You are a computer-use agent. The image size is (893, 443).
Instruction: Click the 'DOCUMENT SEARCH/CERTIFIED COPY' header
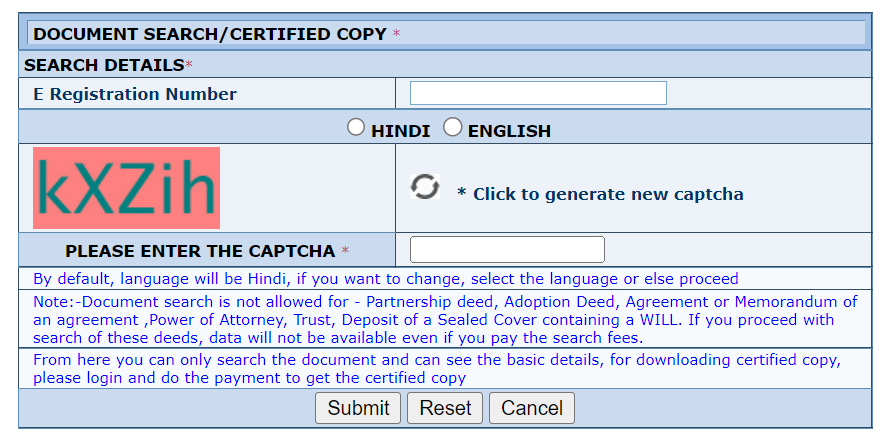[x=210, y=34]
